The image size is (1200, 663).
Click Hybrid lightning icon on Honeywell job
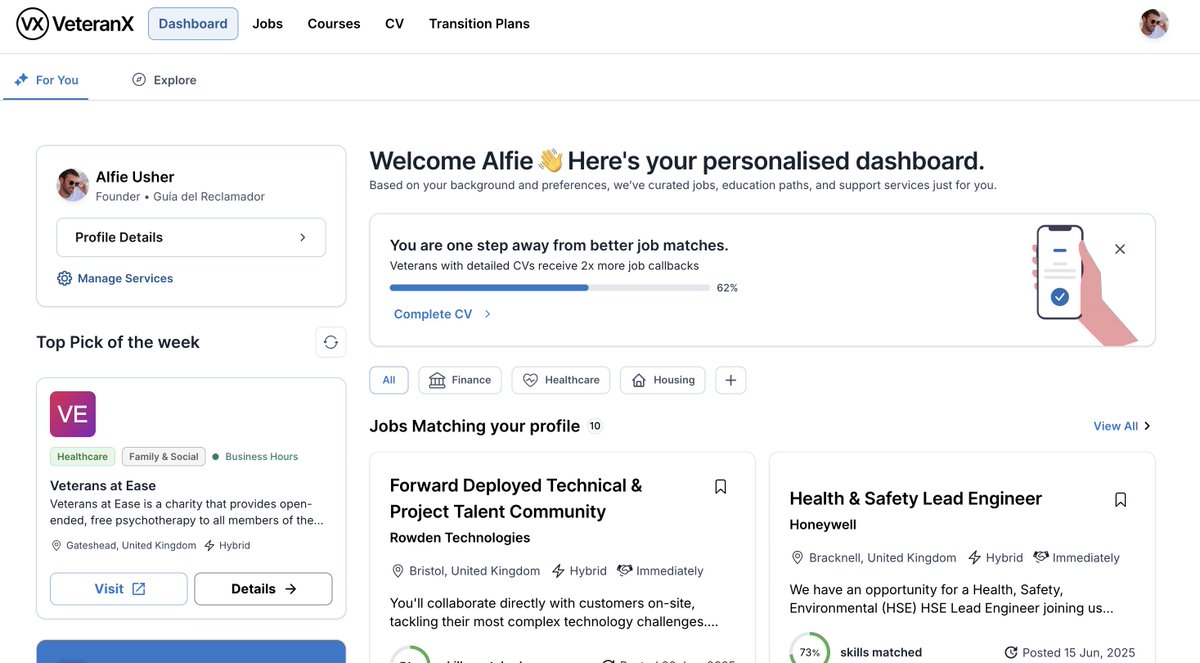point(975,558)
